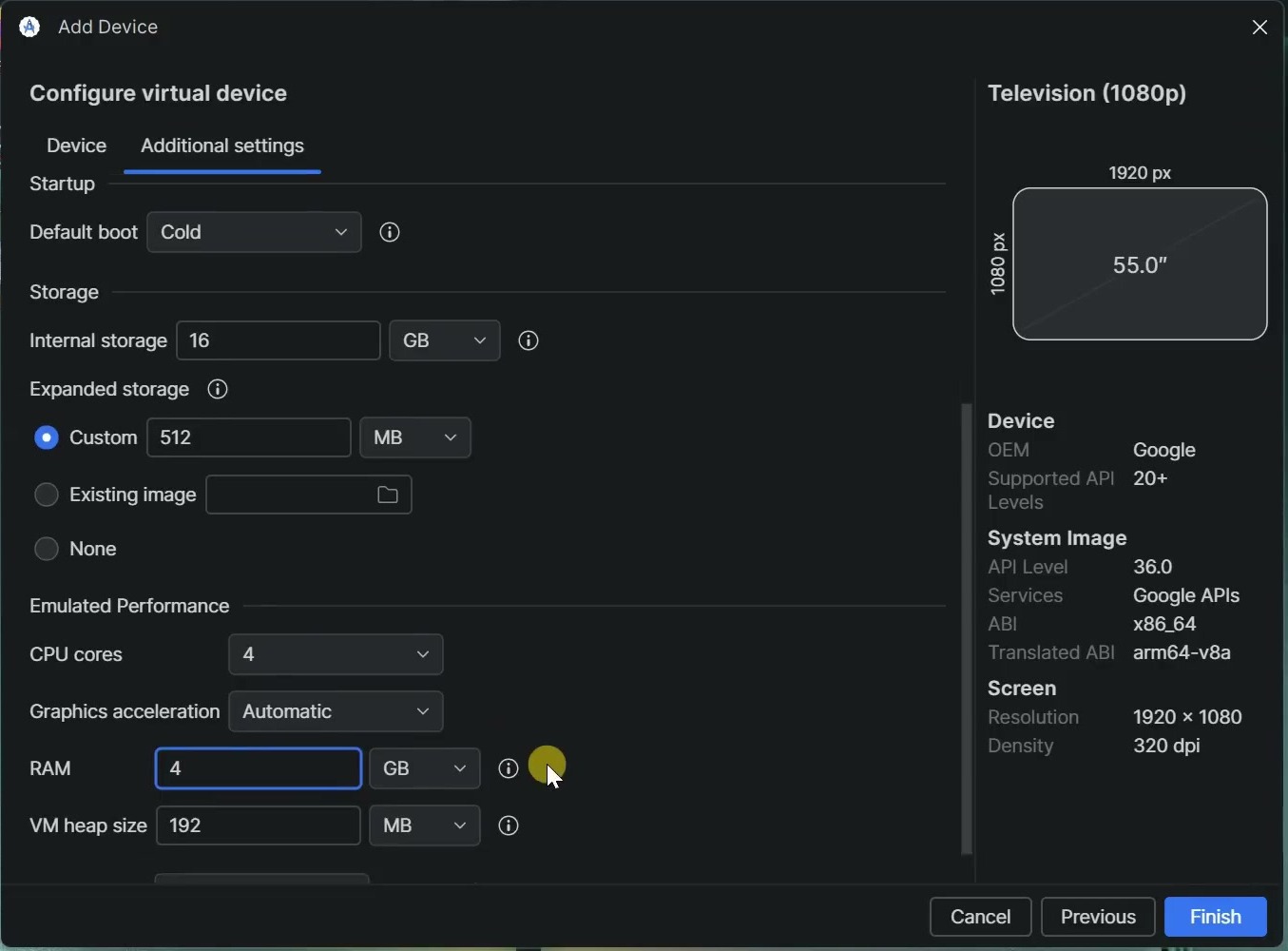Open the Default boot Cold dropdown
The height and width of the screenshot is (951, 1288).
point(255,233)
